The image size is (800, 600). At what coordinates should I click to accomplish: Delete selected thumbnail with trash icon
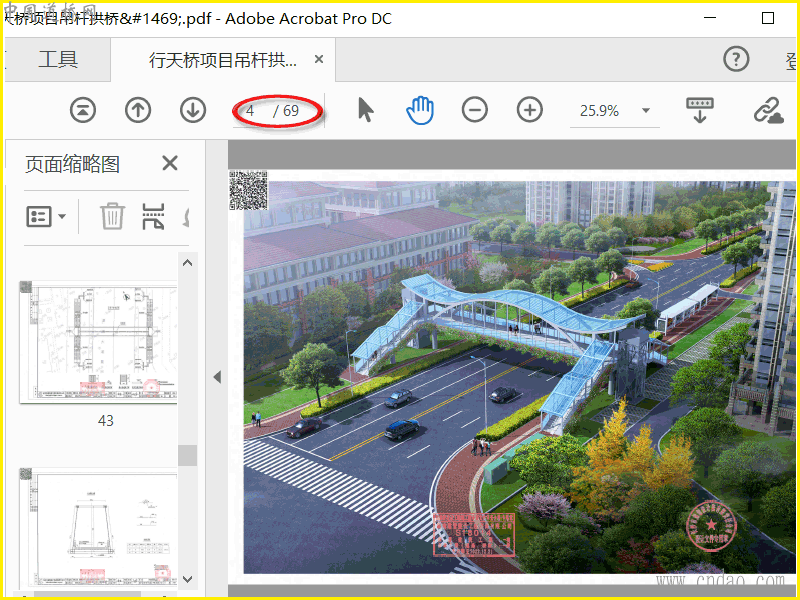click(112, 216)
